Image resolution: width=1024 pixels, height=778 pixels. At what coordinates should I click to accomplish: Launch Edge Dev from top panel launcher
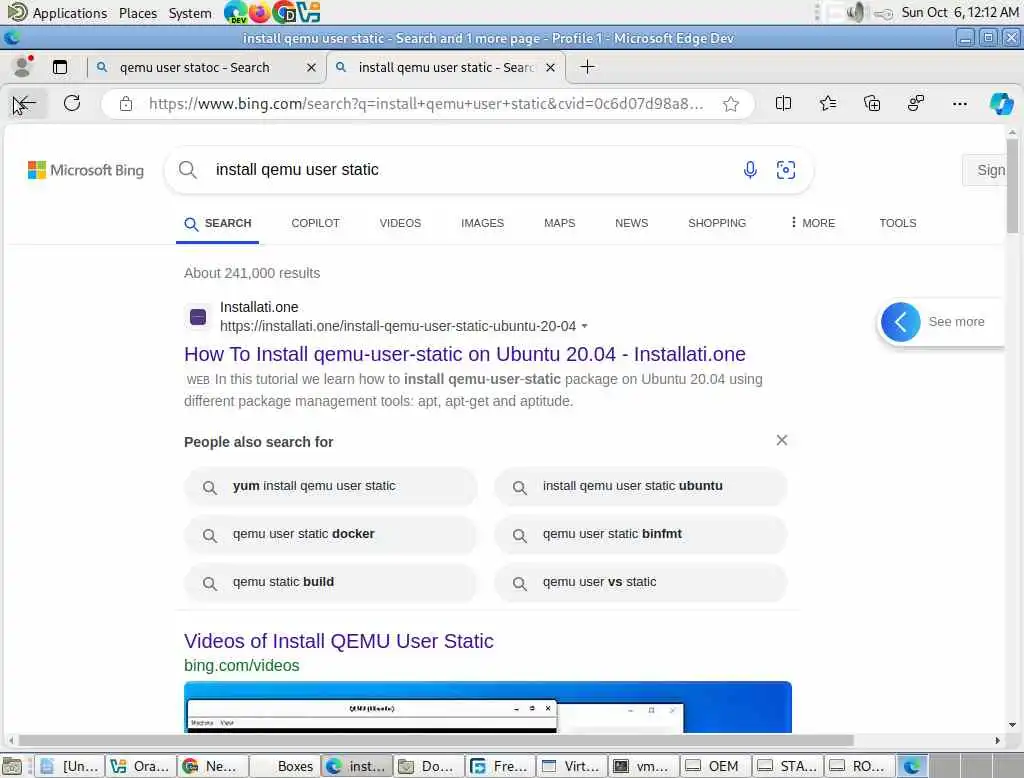pyautogui.click(x=234, y=12)
